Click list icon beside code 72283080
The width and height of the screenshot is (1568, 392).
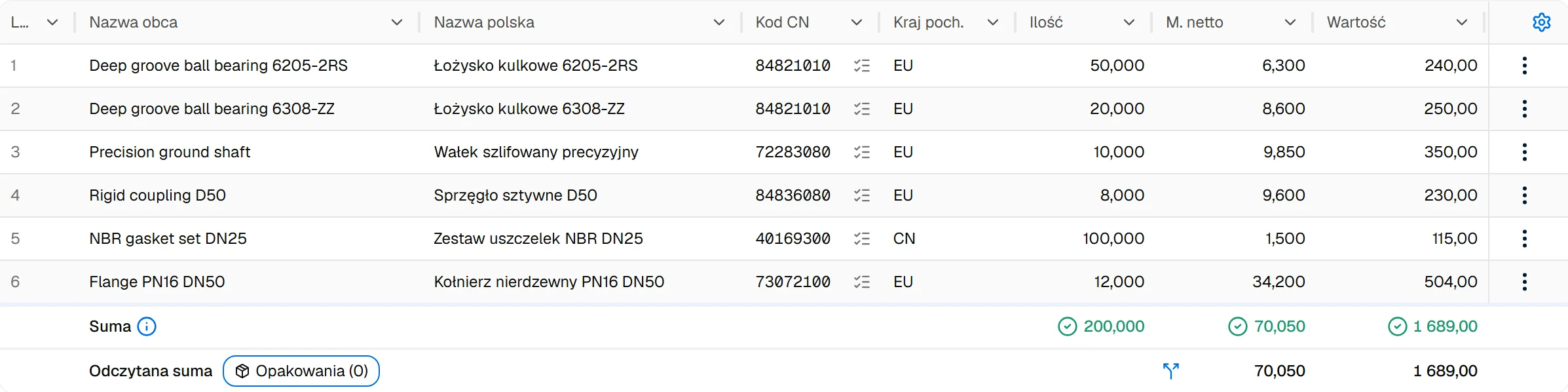862,152
